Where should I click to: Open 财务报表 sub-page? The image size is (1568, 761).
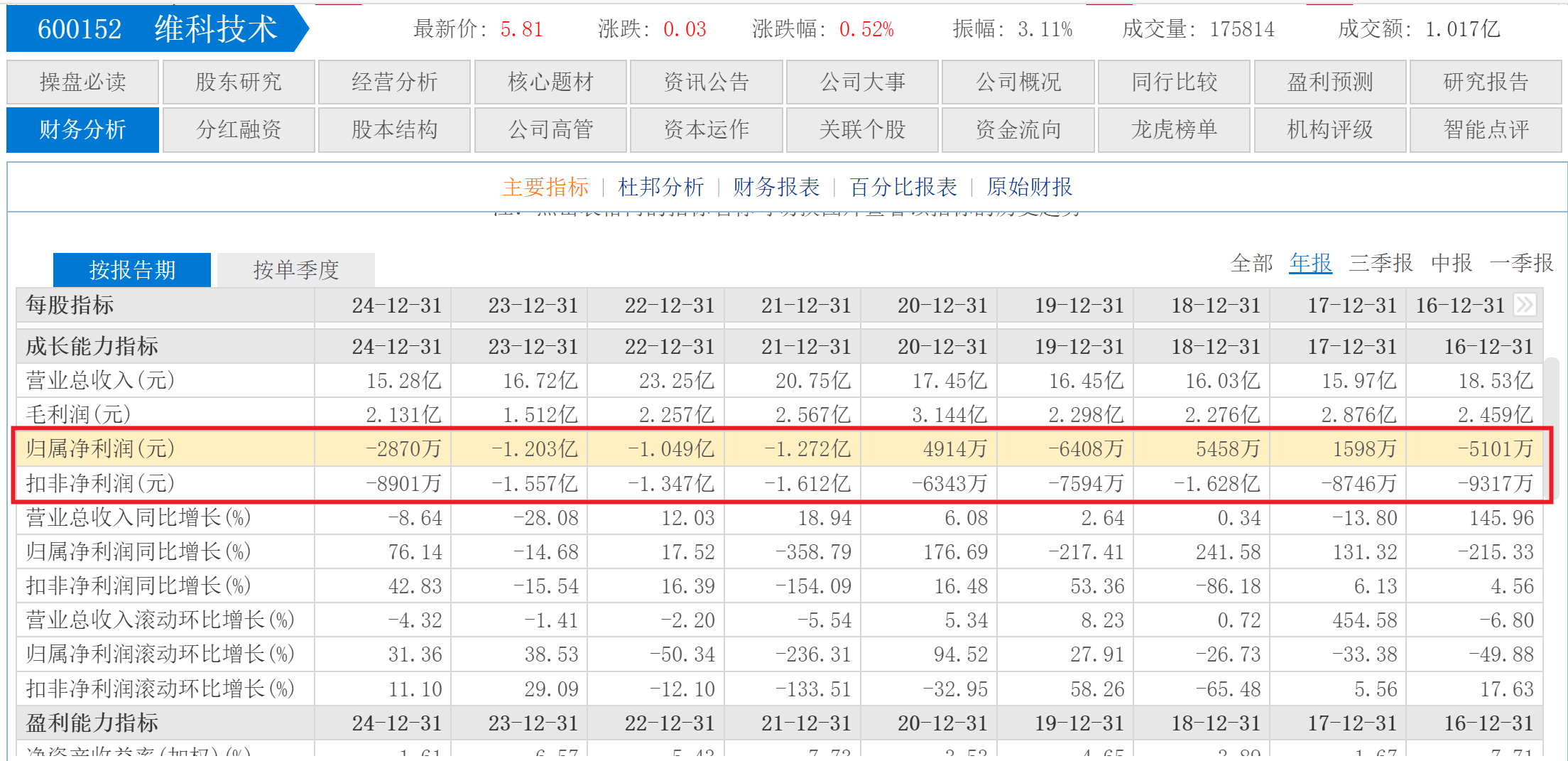tap(776, 187)
